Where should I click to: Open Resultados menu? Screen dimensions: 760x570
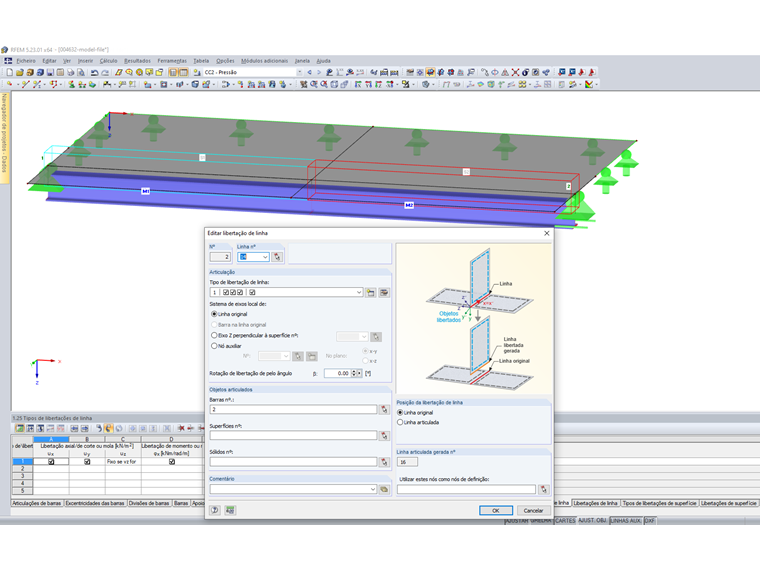click(x=137, y=61)
